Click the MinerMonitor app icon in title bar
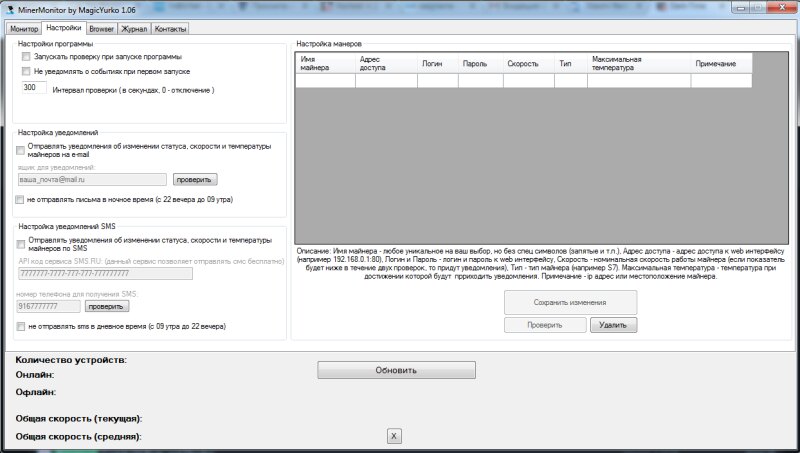 tap(9, 9)
